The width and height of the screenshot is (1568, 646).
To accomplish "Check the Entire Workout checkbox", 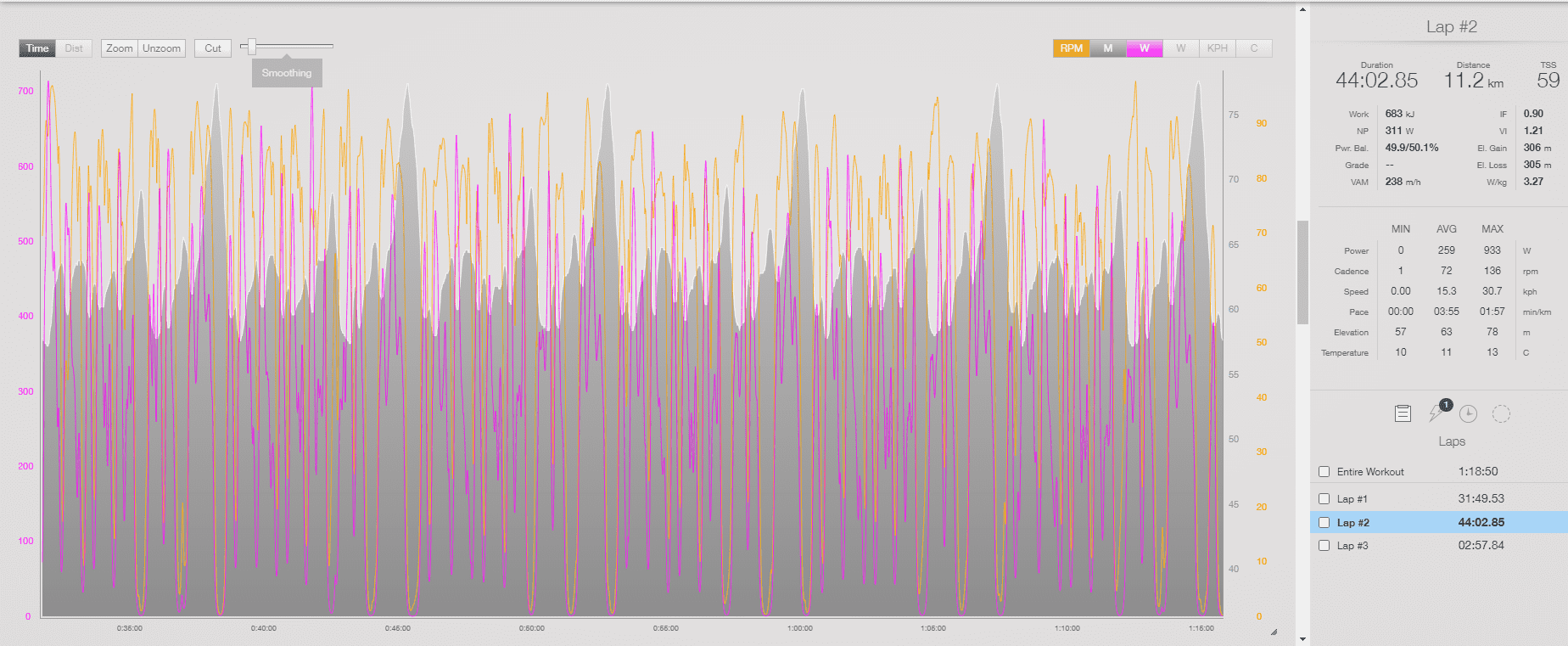I will pyautogui.click(x=1324, y=472).
